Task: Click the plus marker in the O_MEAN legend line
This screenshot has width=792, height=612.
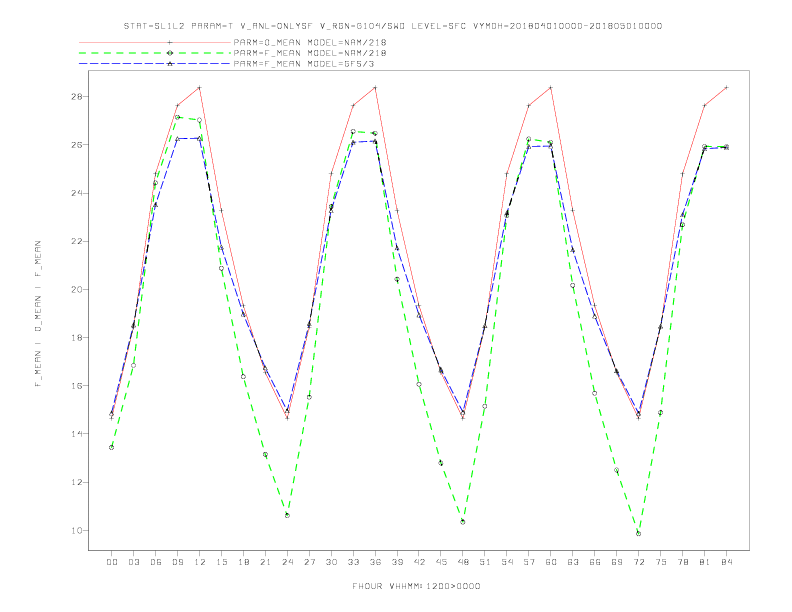Action: [170, 42]
